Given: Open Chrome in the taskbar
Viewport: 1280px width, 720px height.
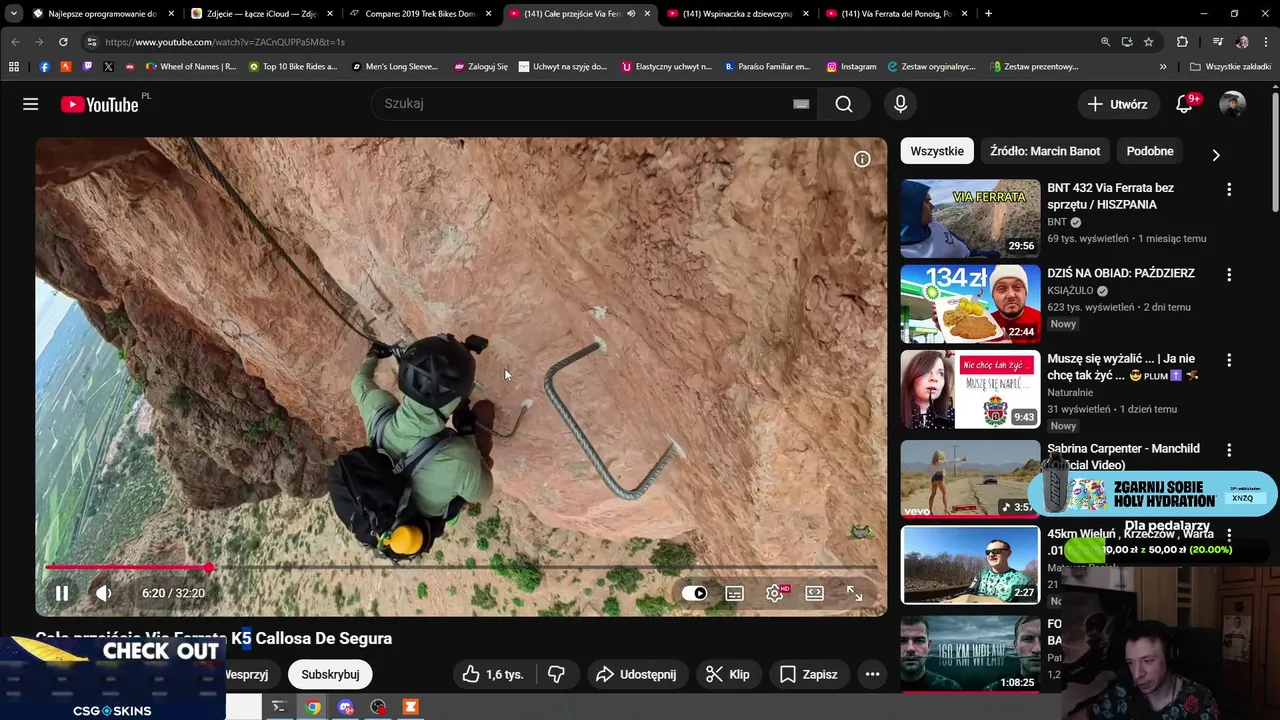Looking at the screenshot, I should tap(313, 707).
